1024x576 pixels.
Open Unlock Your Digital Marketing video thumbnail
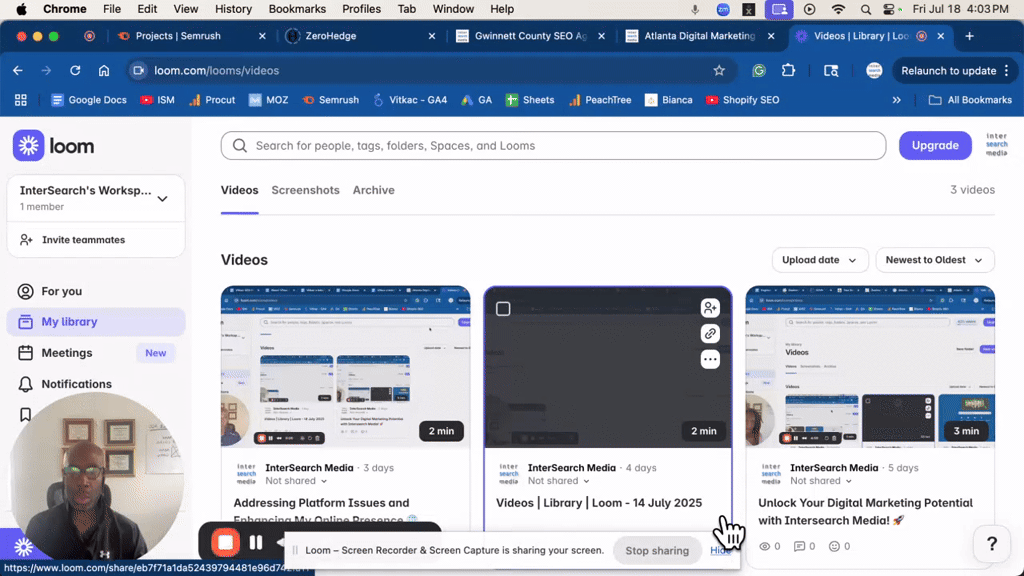point(870,367)
